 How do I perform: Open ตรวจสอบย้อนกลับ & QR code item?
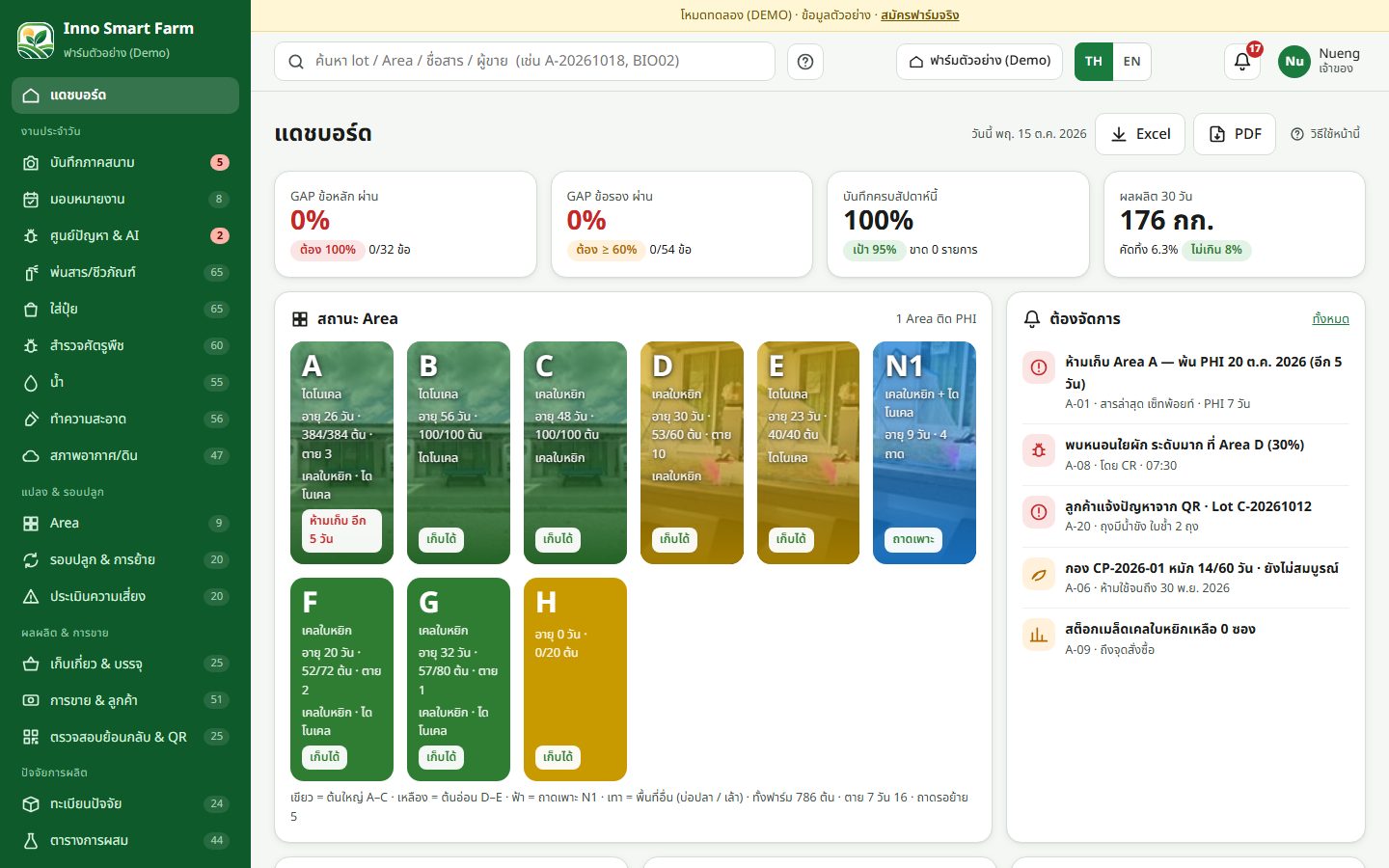pyautogui.click(x=125, y=737)
